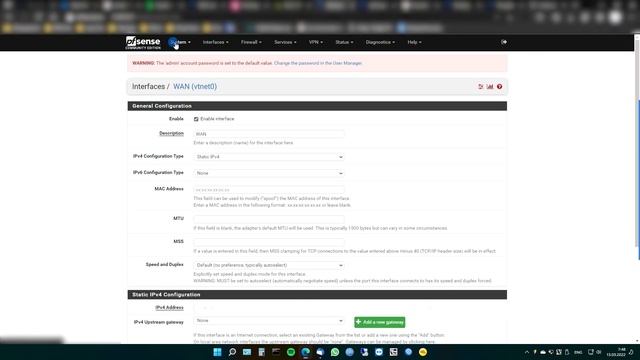The height and width of the screenshot is (360, 640).
Task: Open status graph icon beside WAN title
Action: [490, 87]
